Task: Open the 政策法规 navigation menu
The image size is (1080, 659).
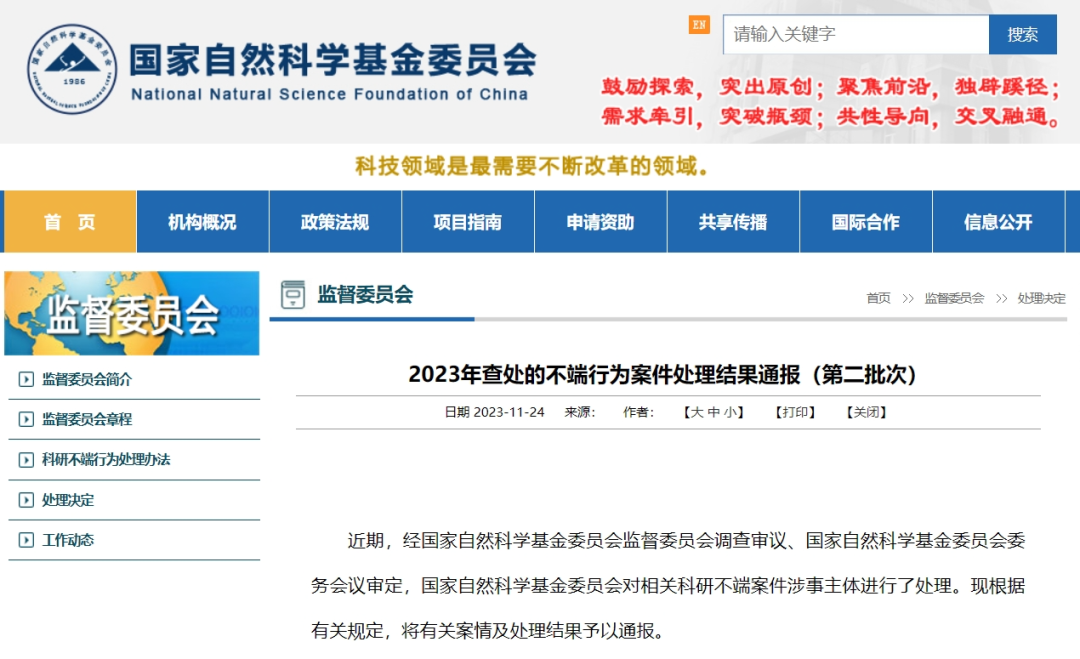Action: (x=335, y=222)
